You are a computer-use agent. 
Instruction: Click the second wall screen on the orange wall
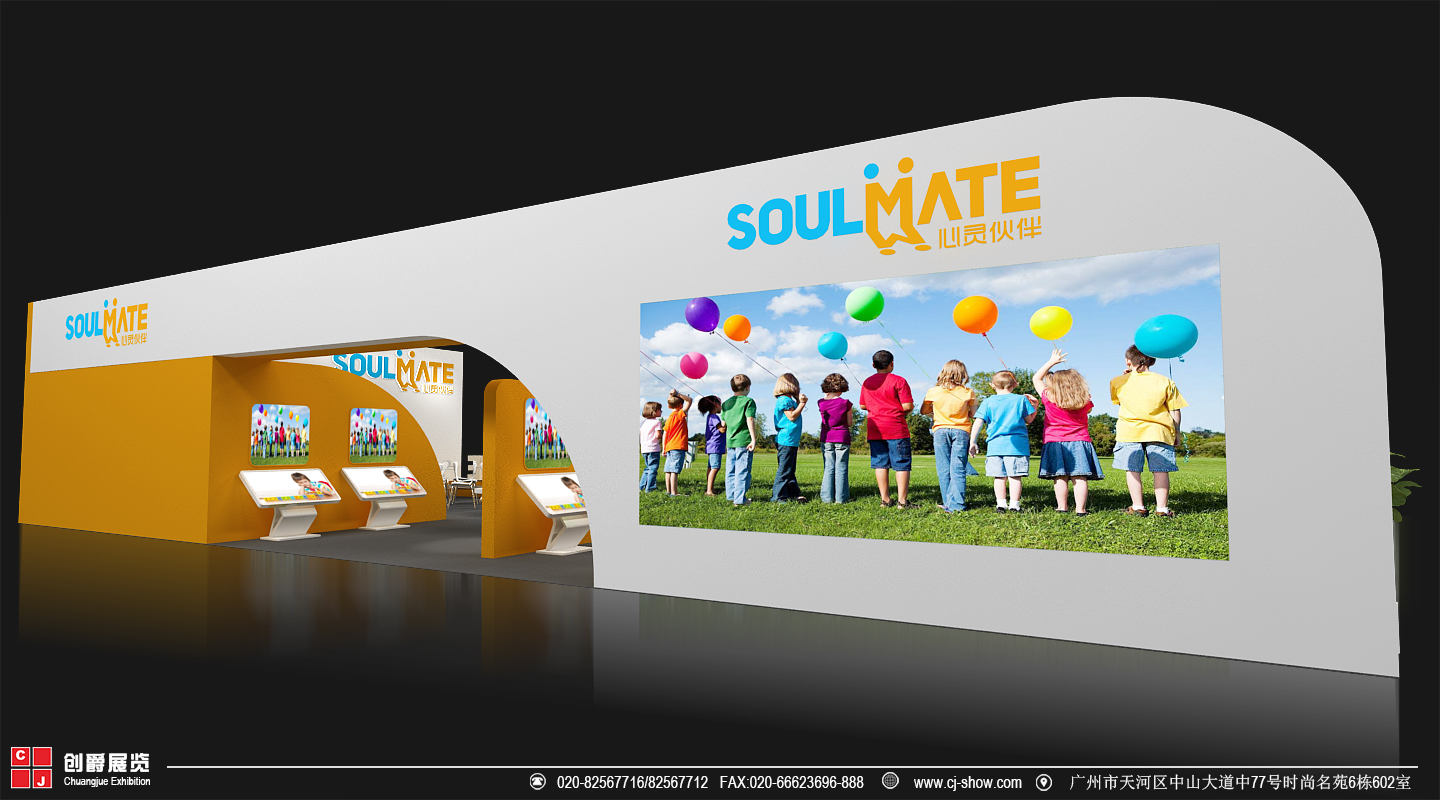point(373,435)
